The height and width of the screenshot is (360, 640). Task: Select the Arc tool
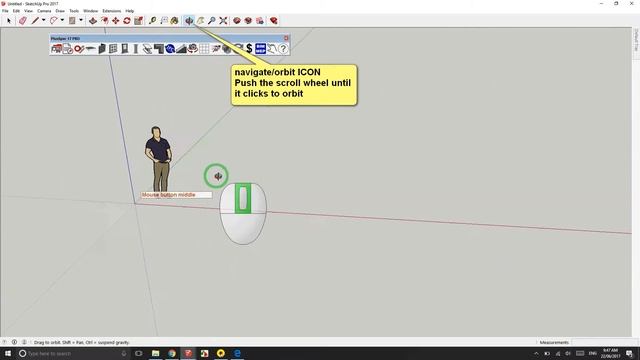(53, 20)
